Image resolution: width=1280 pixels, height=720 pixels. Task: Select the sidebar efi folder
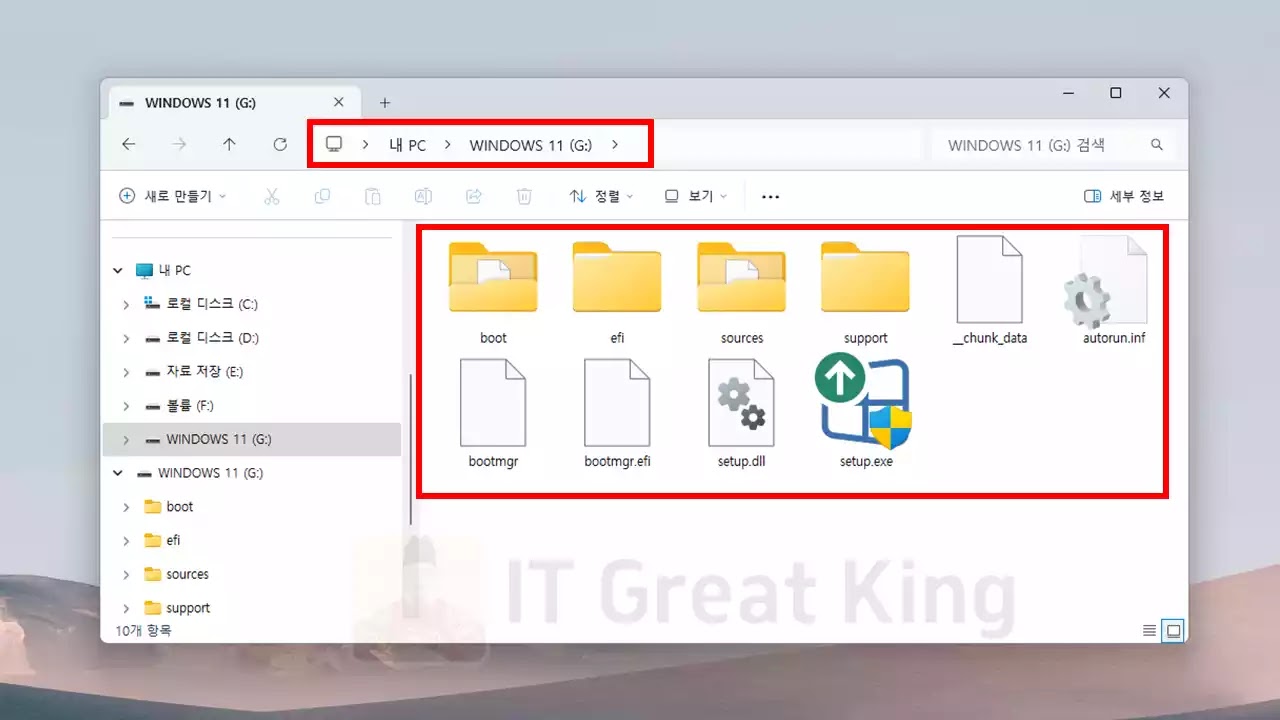click(173, 540)
